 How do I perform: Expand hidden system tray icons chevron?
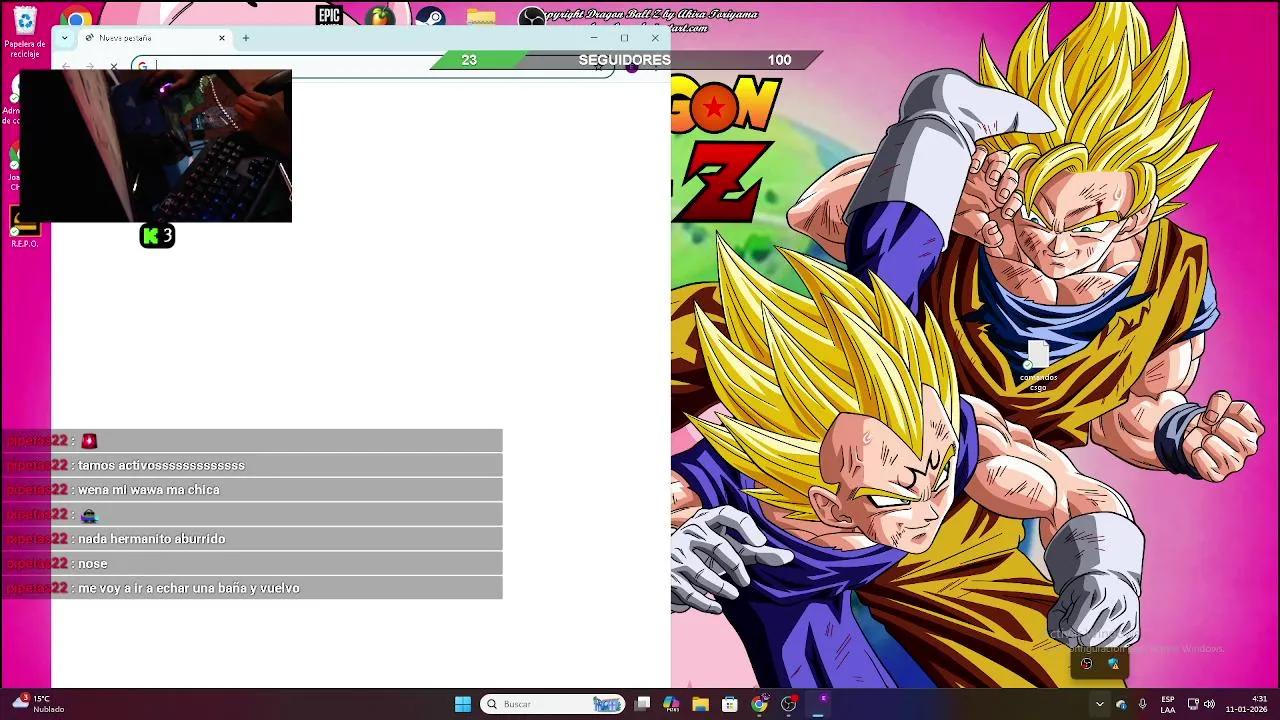click(x=1099, y=704)
